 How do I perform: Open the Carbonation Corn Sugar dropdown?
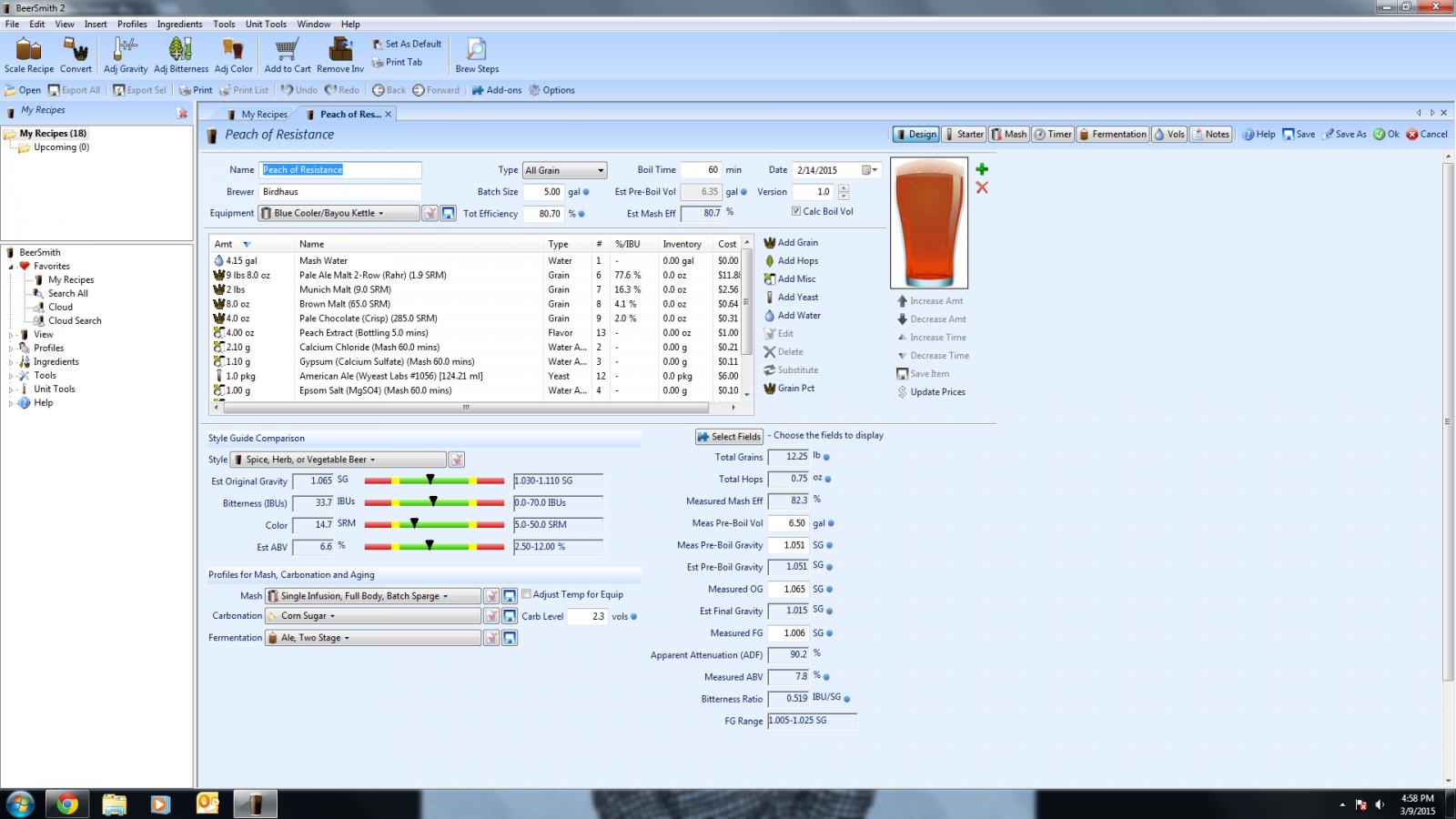coord(372,616)
